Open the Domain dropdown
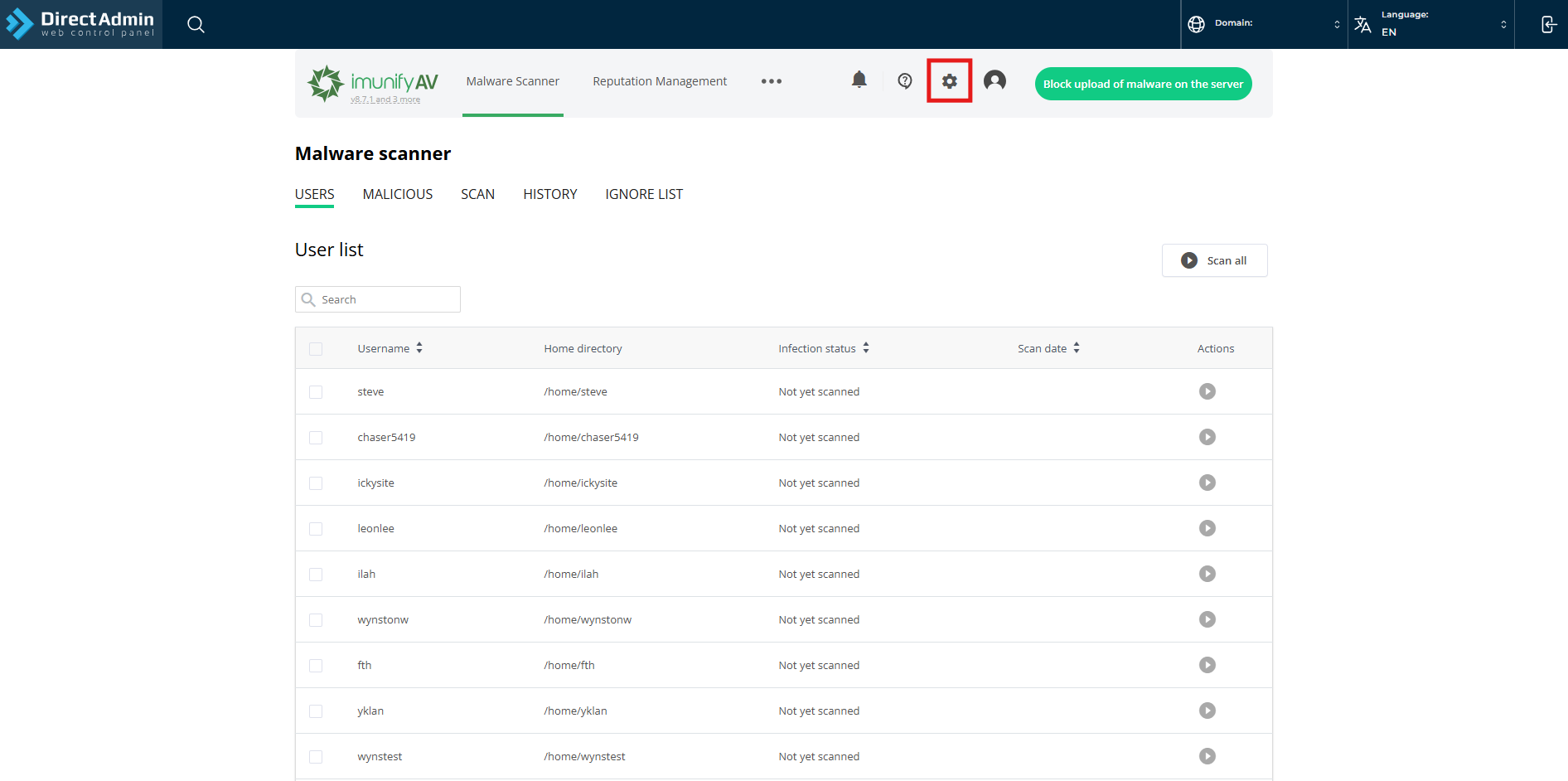This screenshot has width=1568, height=781. [1264, 24]
